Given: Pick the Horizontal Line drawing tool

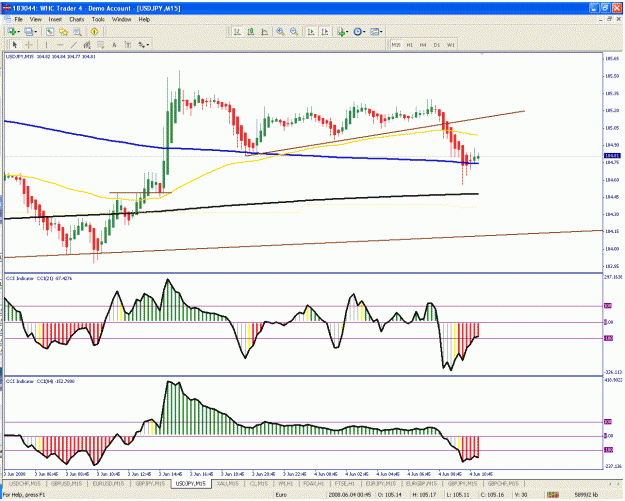Looking at the screenshot, I should 60,45.
